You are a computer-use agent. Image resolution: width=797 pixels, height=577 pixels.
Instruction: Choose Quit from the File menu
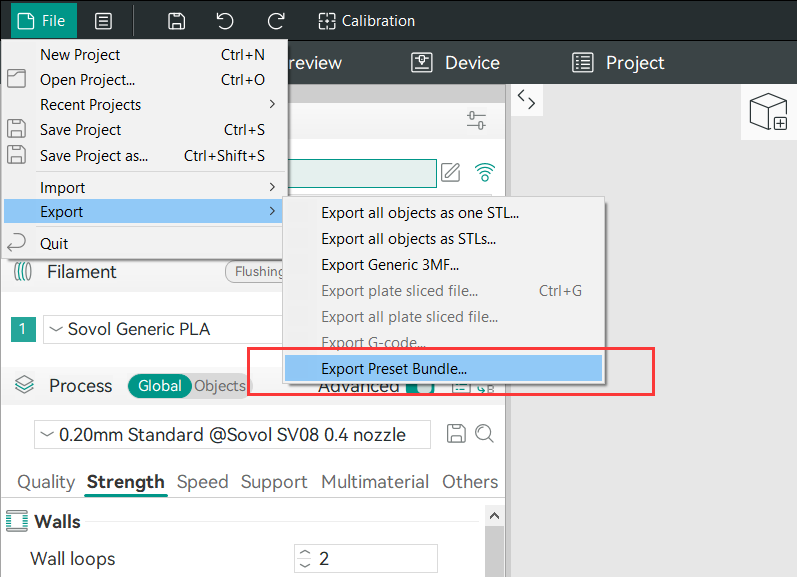[x=144, y=244]
